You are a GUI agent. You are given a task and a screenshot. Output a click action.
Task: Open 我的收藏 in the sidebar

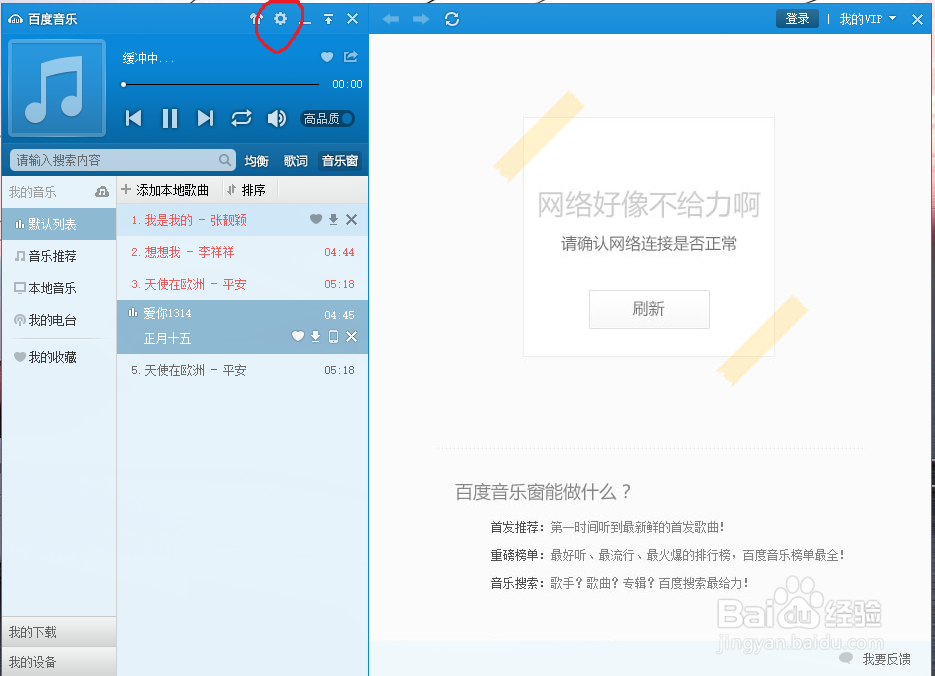click(59, 357)
